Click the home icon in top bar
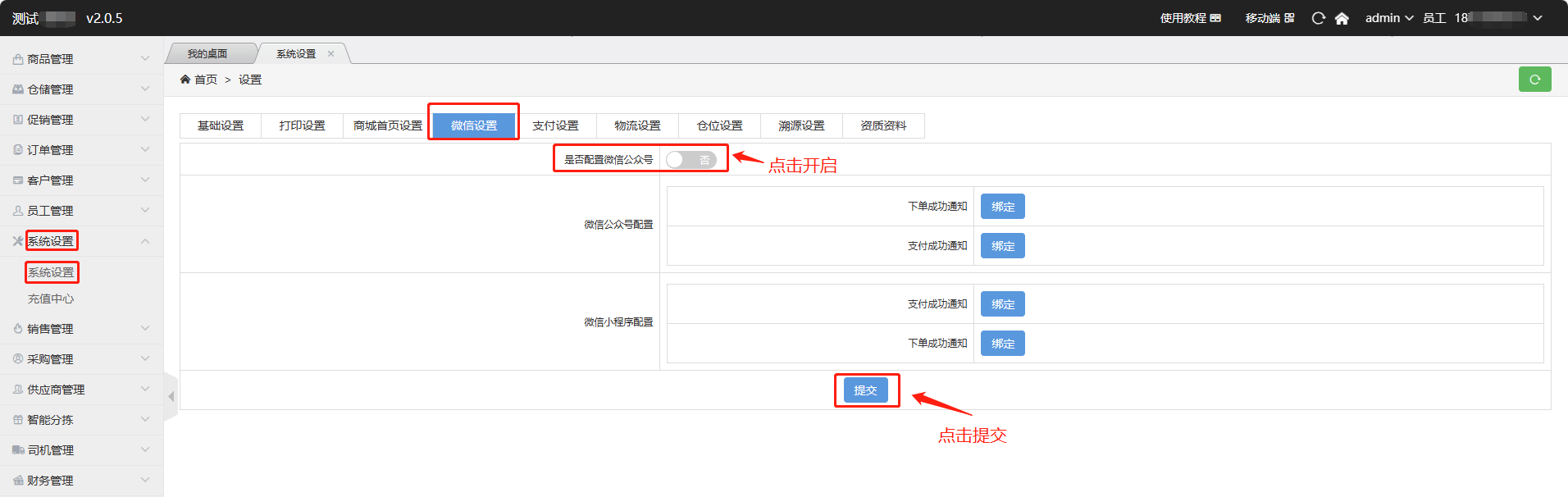 click(1342, 18)
